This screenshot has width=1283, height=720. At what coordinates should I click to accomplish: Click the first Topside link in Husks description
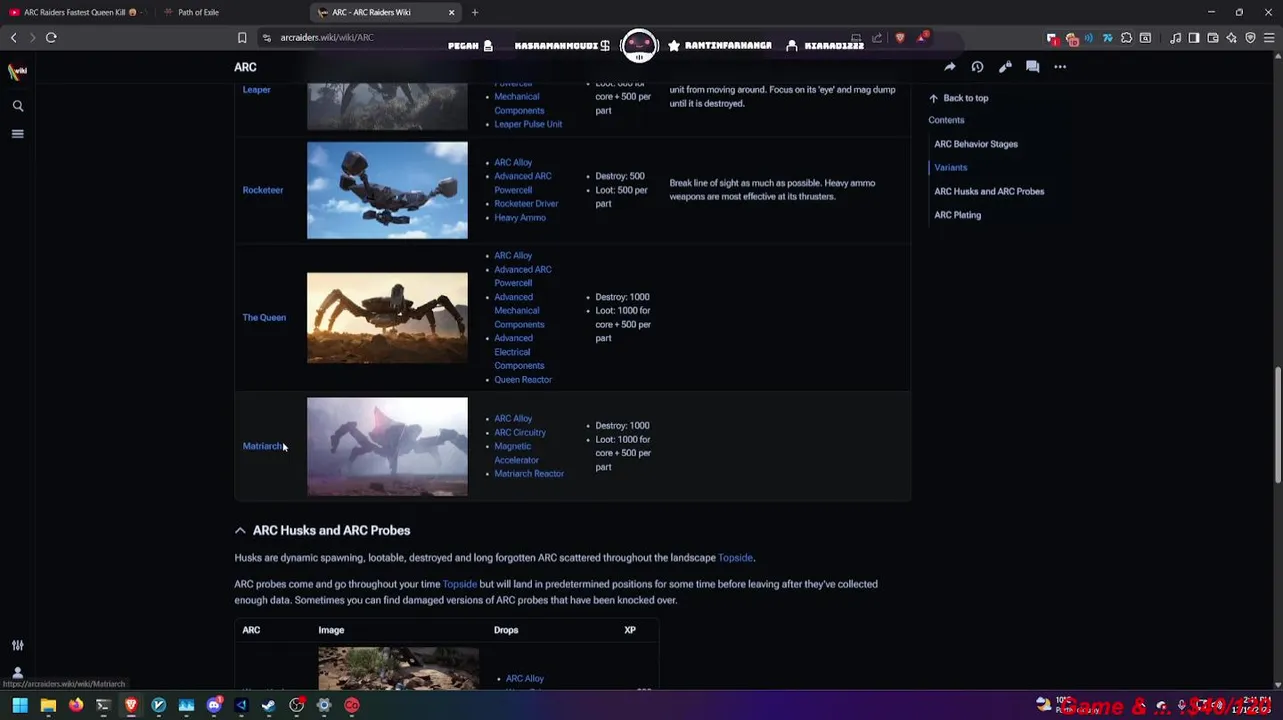point(735,558)
